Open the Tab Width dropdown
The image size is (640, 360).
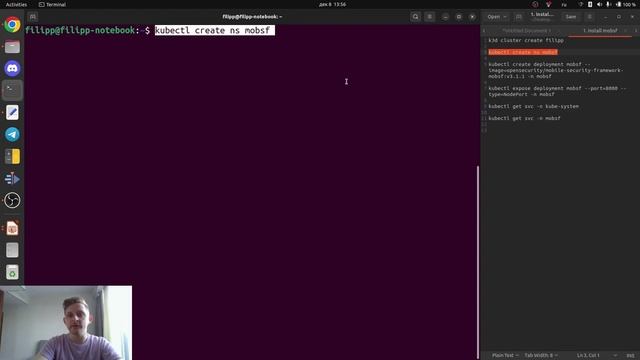541,356
